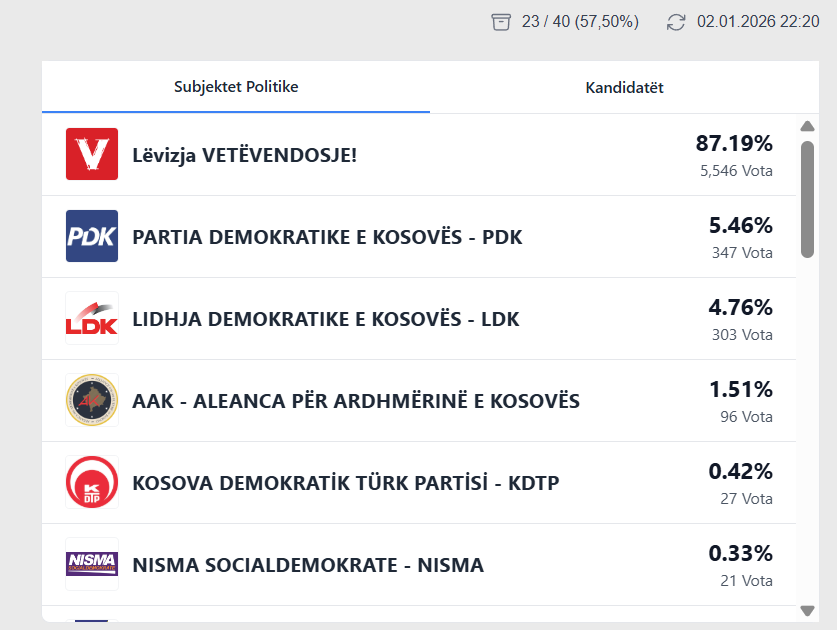Screen dimensions: 837x630
Task: Click the ballot box counted icon
Action: 501,22
